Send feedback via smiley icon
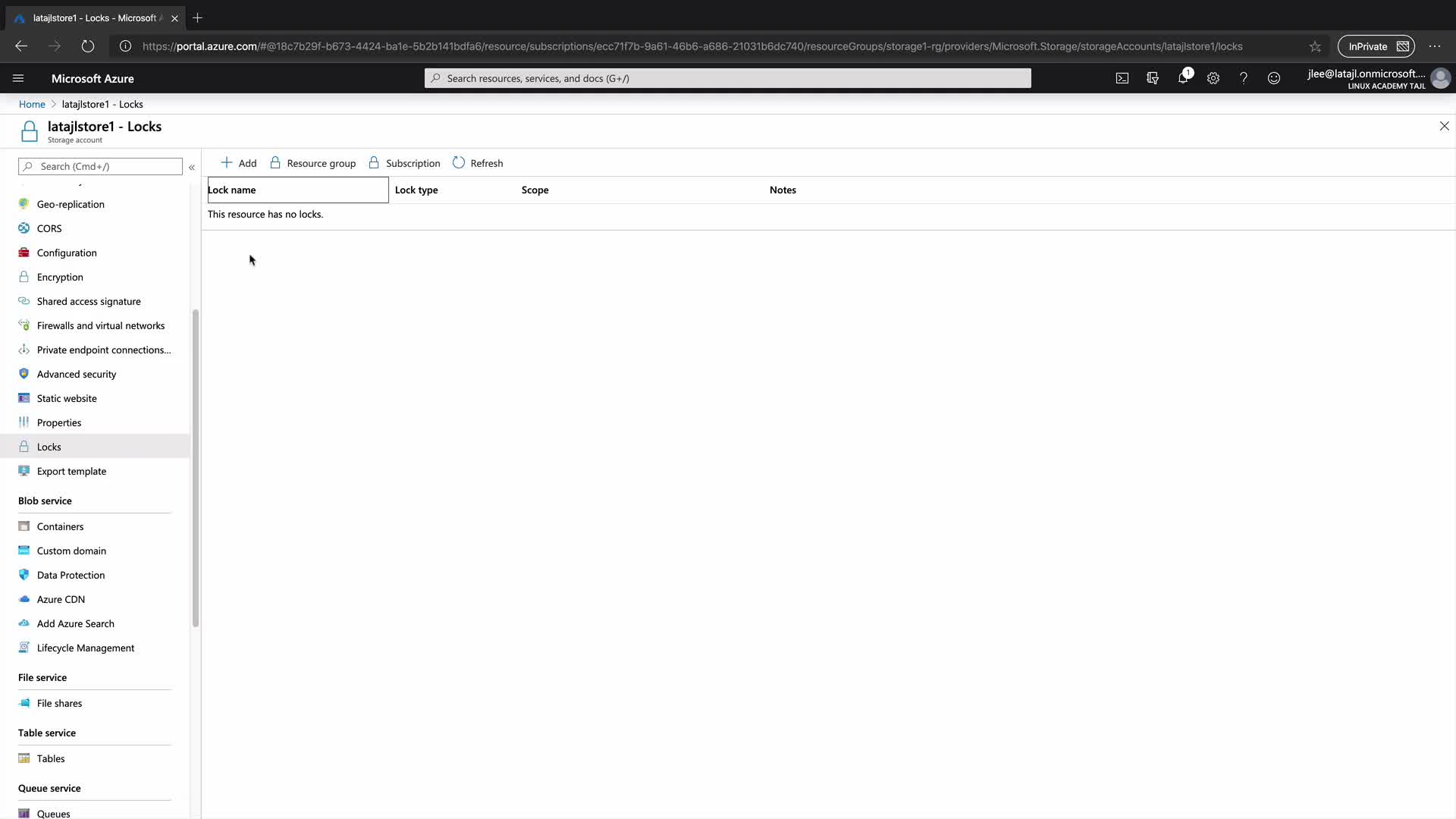Screen dimensions: 1456x819 pyautogui.click(x=1274, y=78)
